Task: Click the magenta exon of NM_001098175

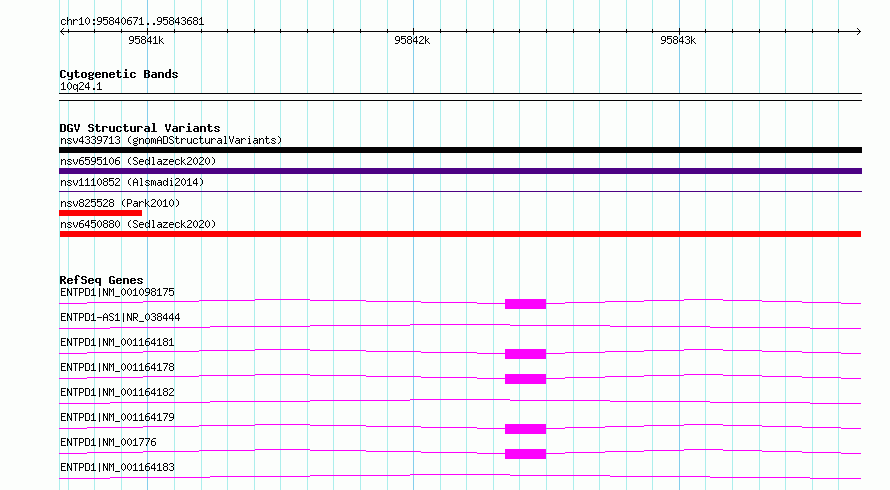Action: [x=526, y=304]
